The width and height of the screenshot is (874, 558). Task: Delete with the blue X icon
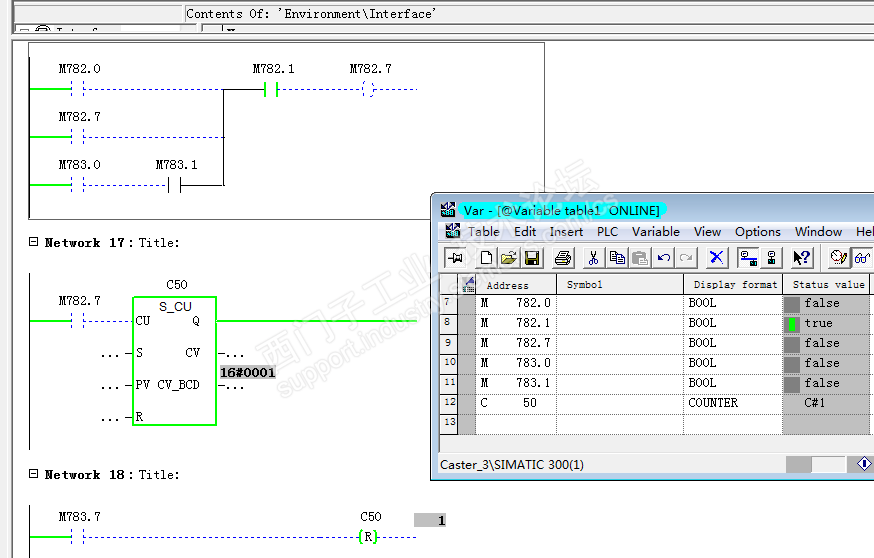click(x=716, y=258)
